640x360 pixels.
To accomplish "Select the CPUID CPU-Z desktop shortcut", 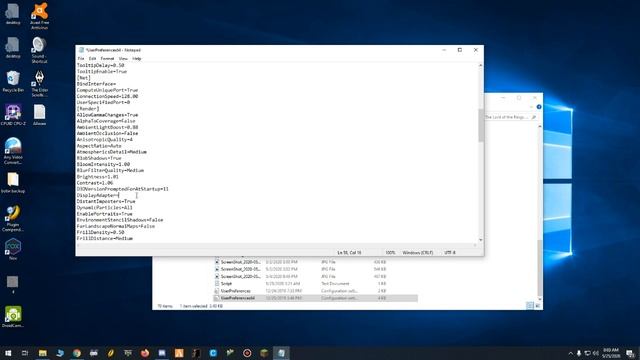I will tap(13, 115).
